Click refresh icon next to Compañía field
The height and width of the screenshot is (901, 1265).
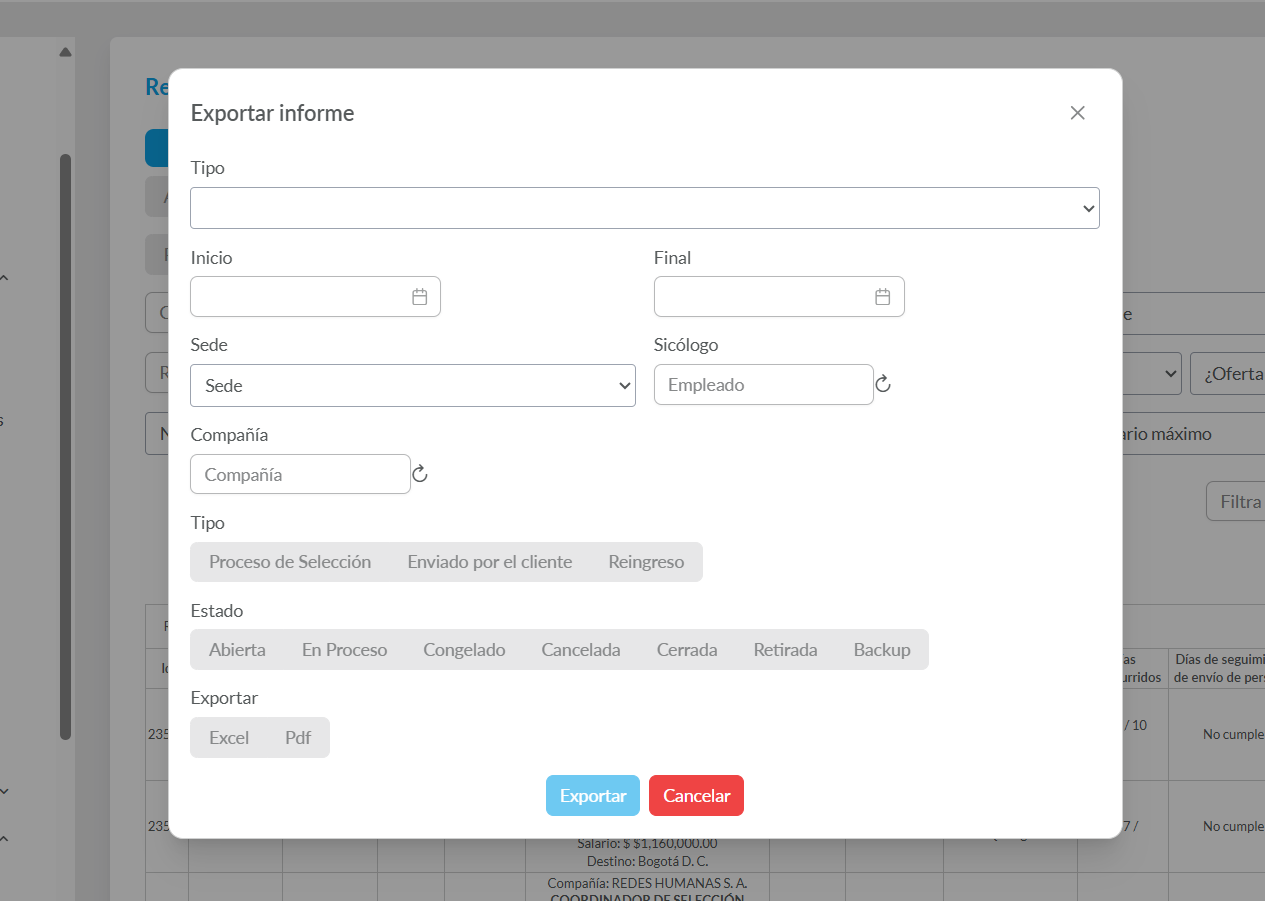pyautogui.click(x=420, y=474)
